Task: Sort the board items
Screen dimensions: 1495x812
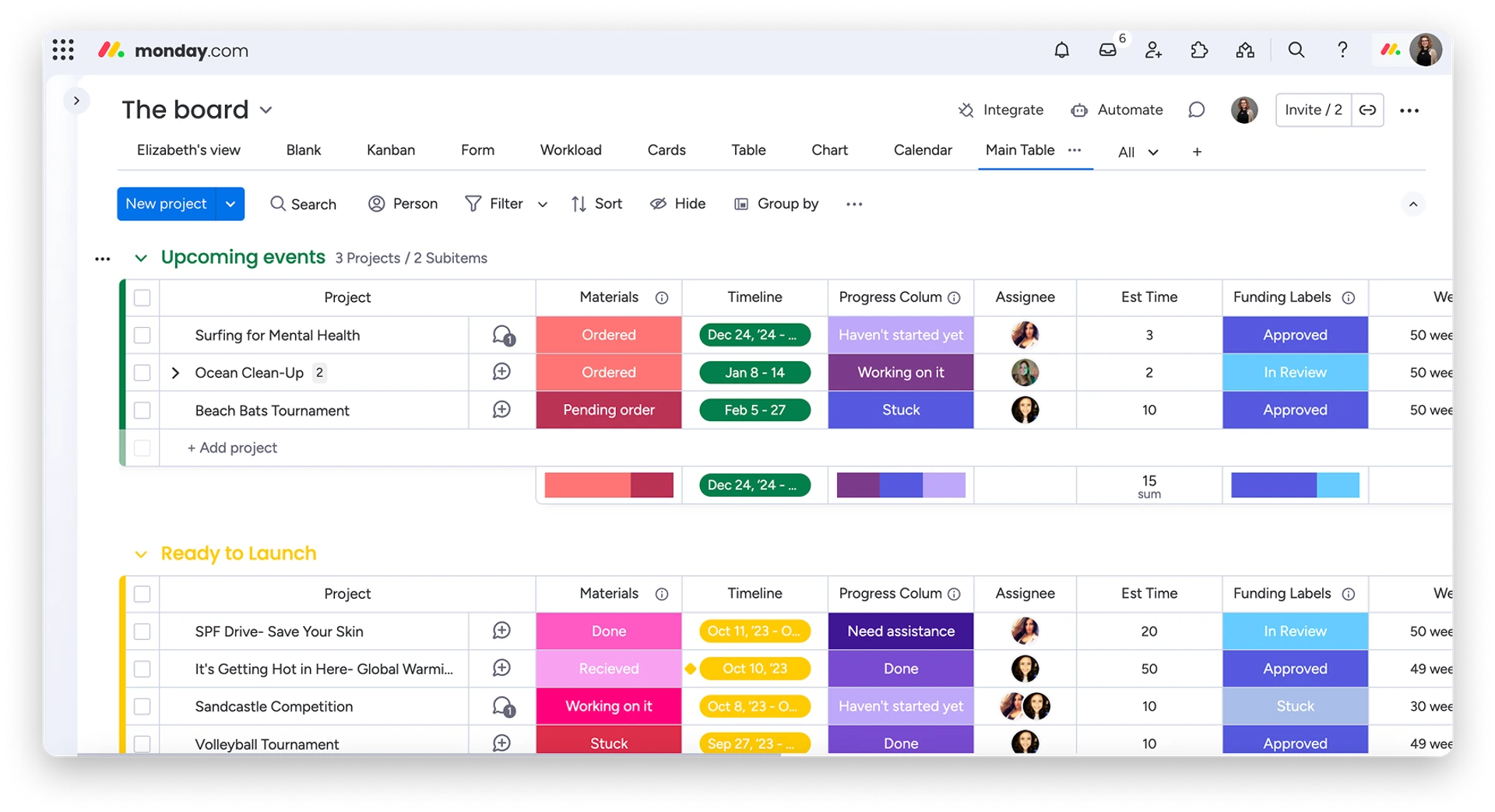Action: 596,204
